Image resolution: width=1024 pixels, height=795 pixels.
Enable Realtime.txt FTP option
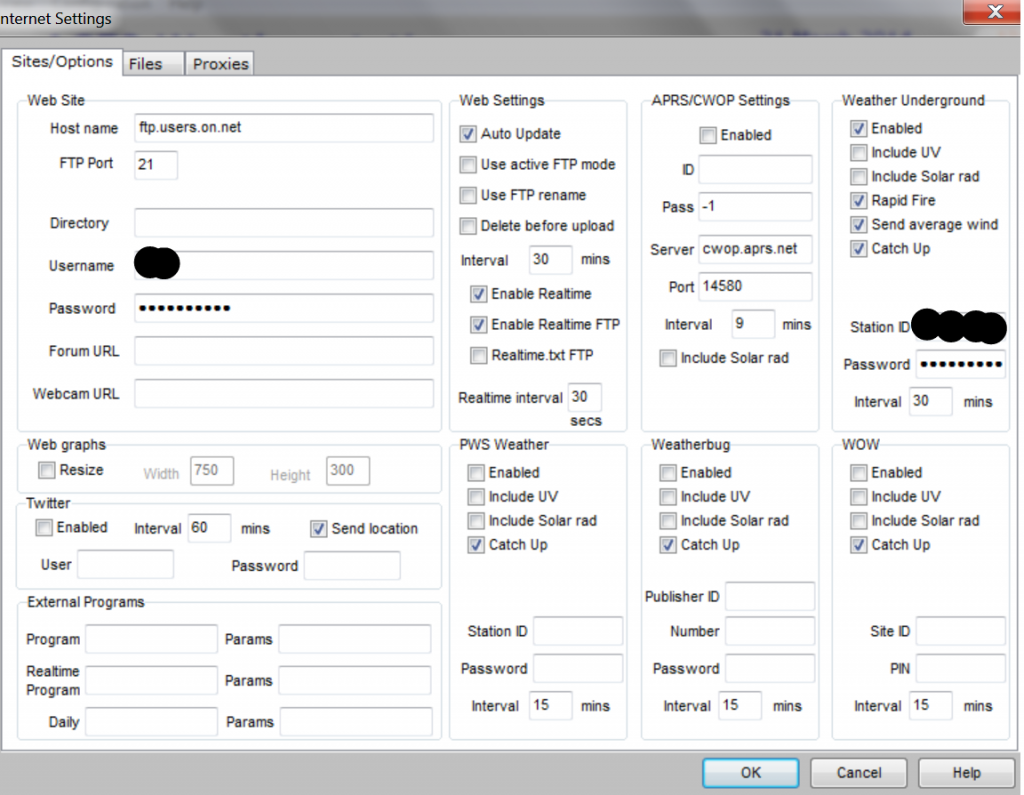point(478,355)
